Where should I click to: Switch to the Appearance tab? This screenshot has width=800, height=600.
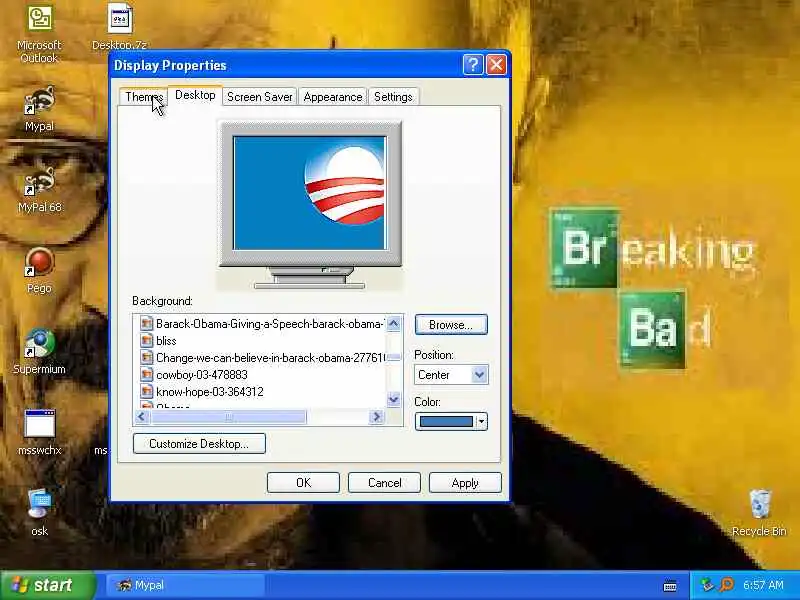(333, 97)
